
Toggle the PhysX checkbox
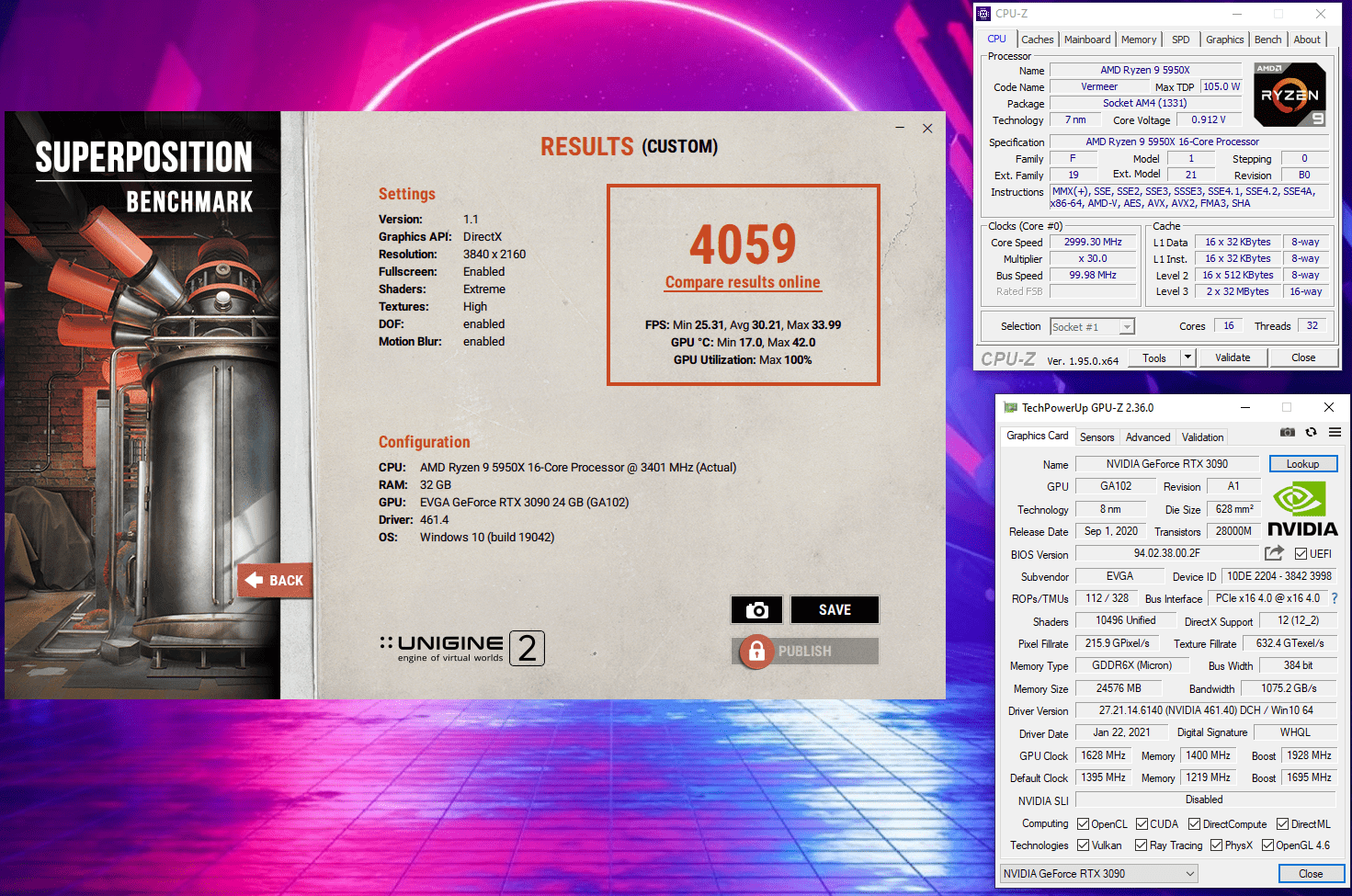[x=1216, y=845]
